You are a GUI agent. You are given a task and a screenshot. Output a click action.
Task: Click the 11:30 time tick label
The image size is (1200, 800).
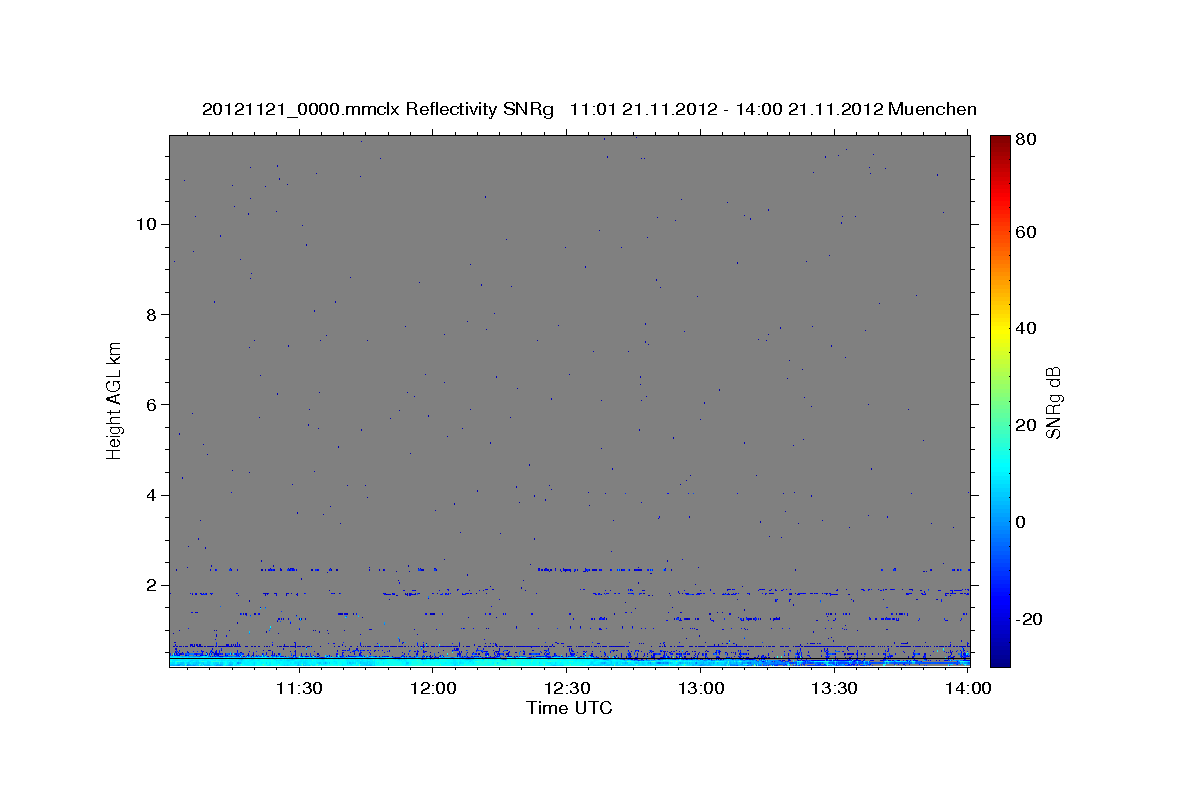(x=298, y=688)
